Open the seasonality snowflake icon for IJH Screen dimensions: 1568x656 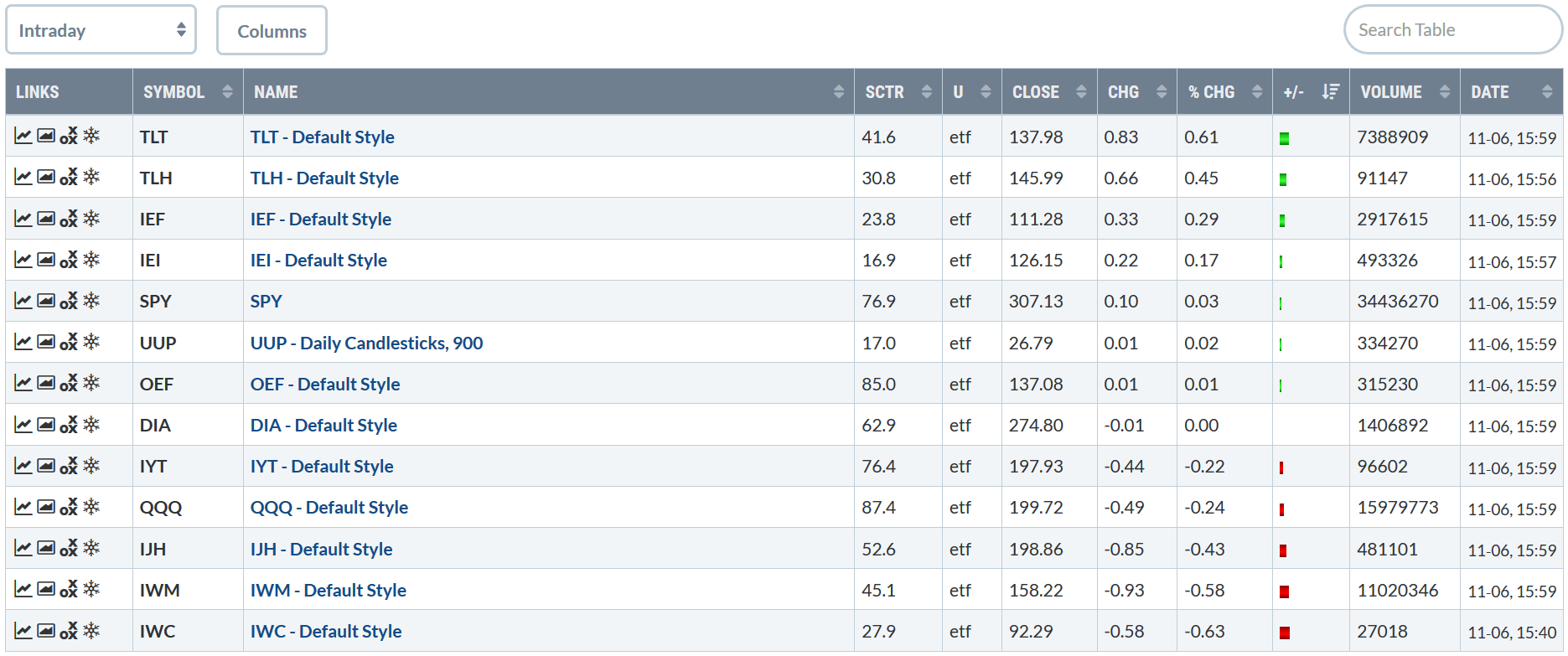tap(91, 548)
